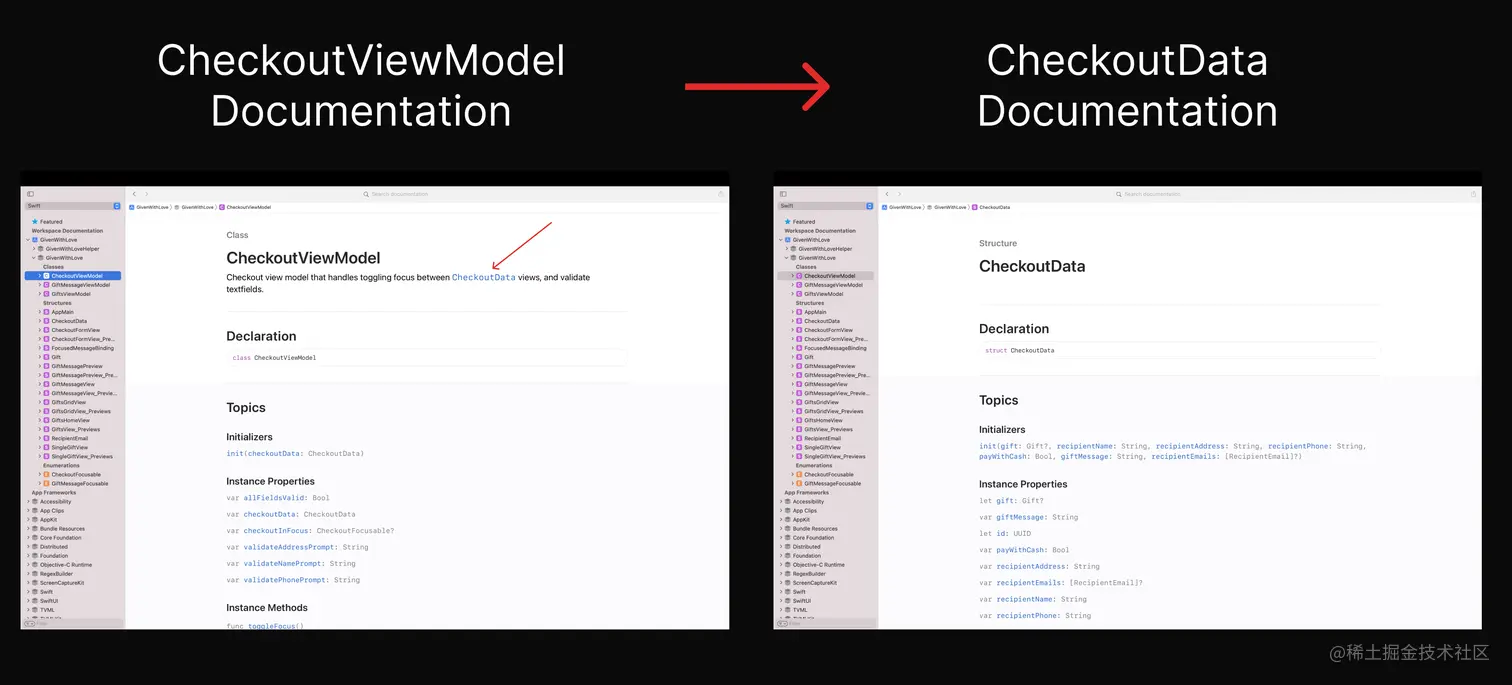
Task: Toggle sidebar icon in right CheckoutData window
Action: (783, 194)
